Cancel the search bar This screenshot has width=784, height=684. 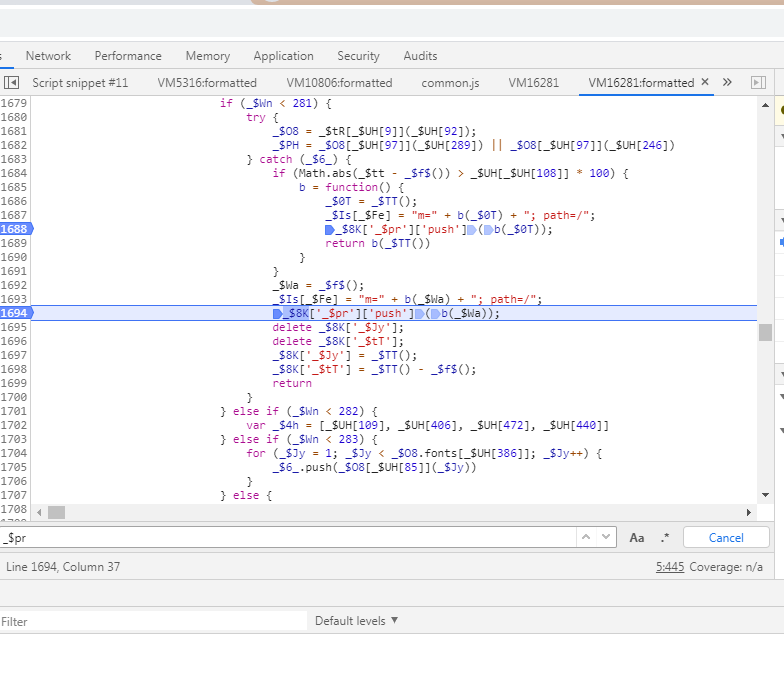pos(726,538)
